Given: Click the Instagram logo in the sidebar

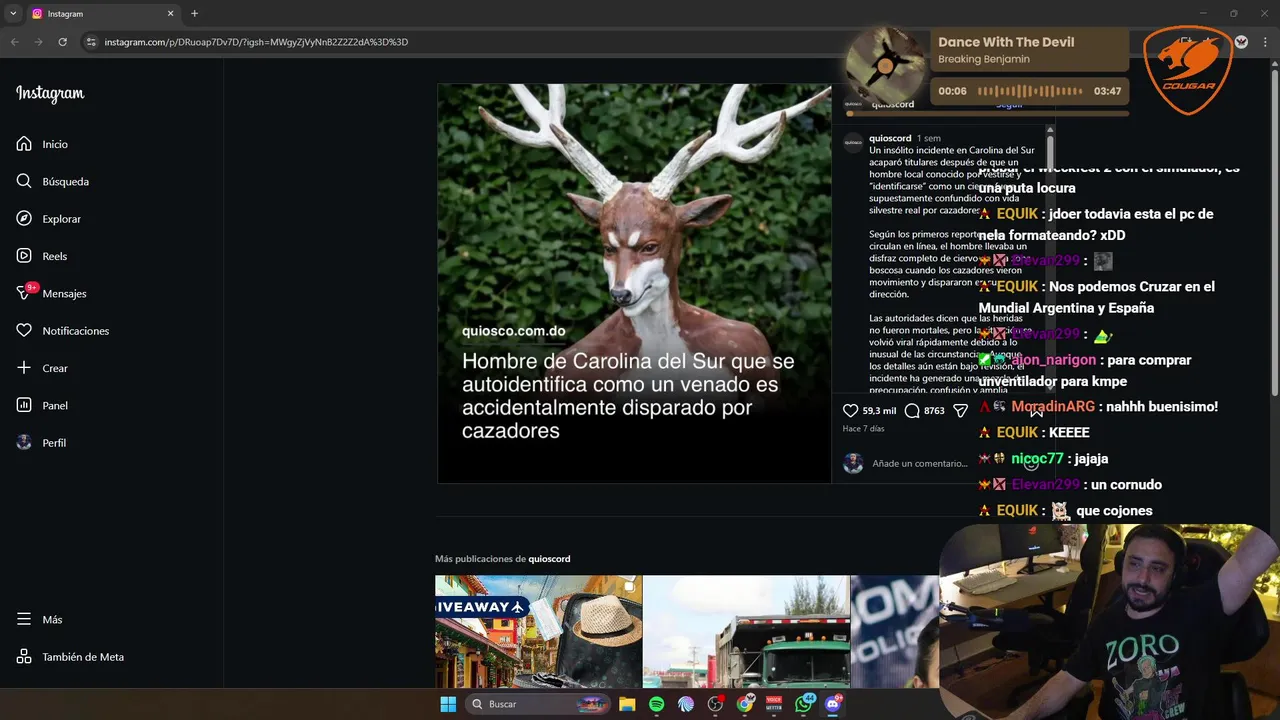Looking at the screenshot, I should tap(50, 94).
